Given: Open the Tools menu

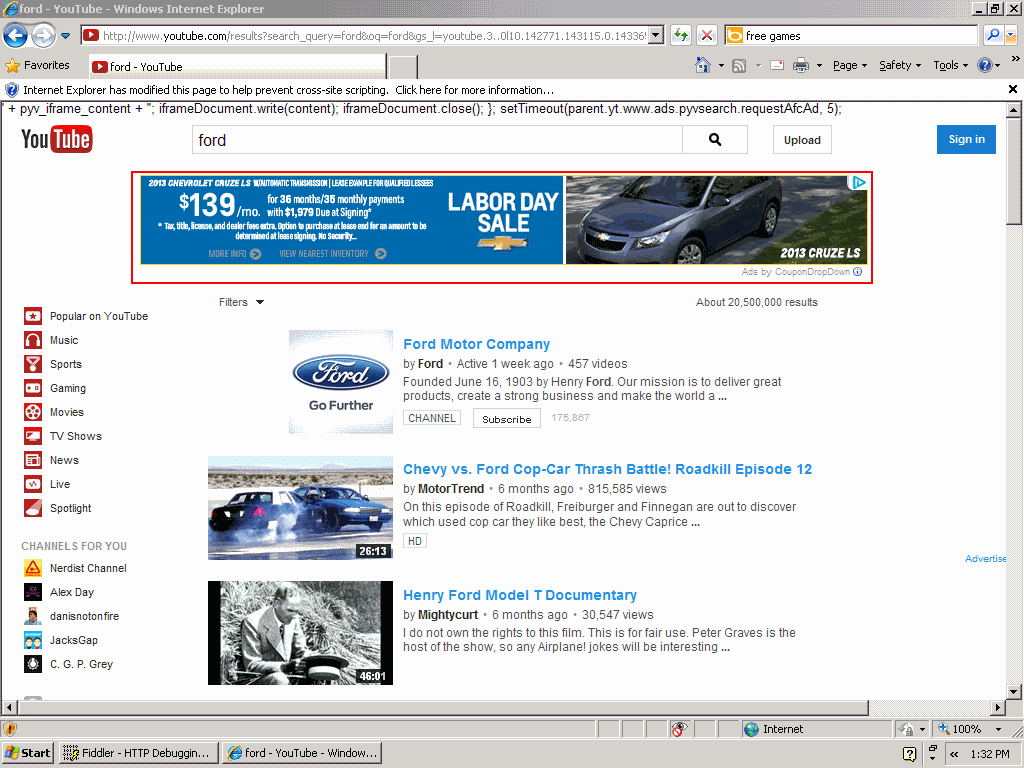Looking at the screenshot, I should coord(950,65).
